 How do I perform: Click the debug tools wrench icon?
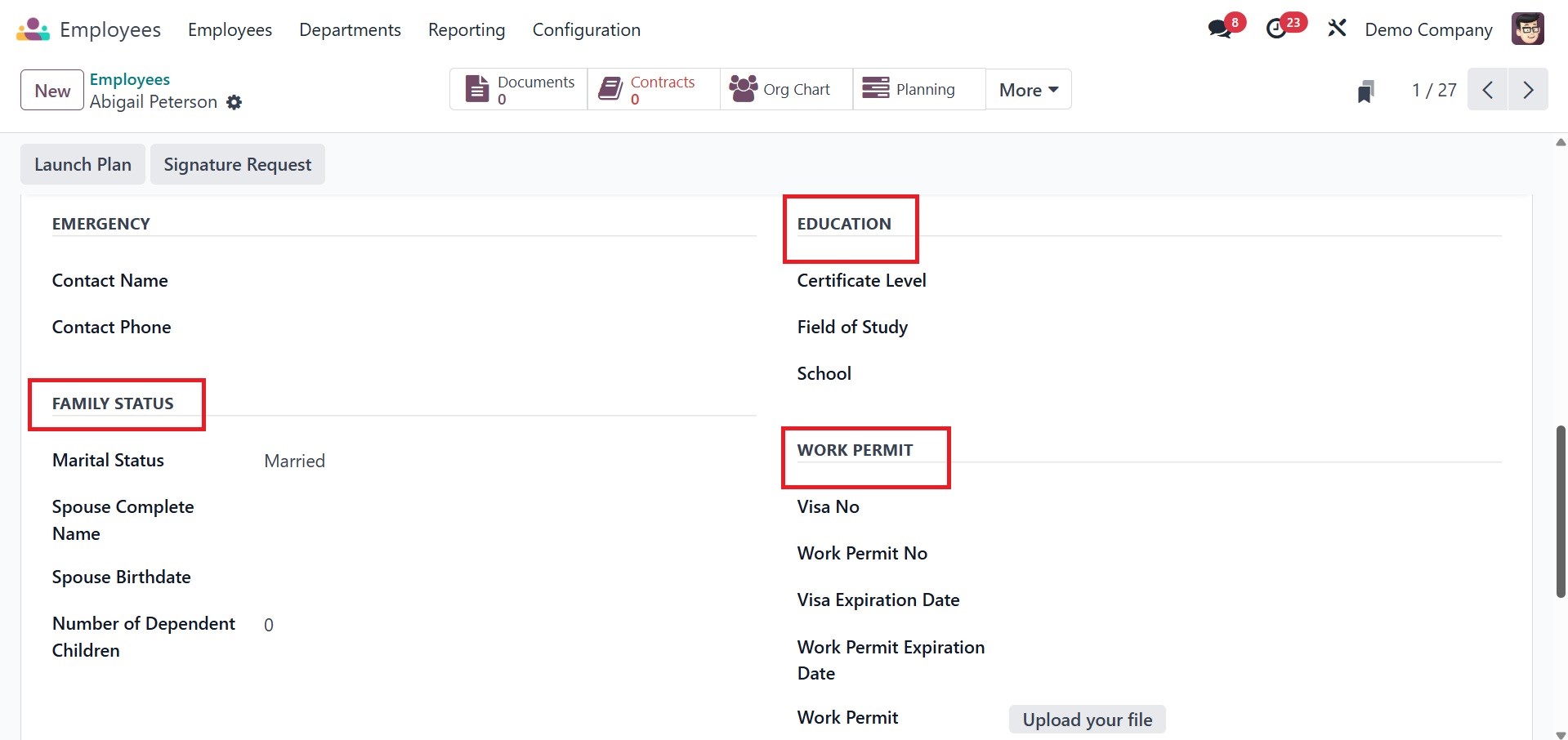[x=1337, y=29]
